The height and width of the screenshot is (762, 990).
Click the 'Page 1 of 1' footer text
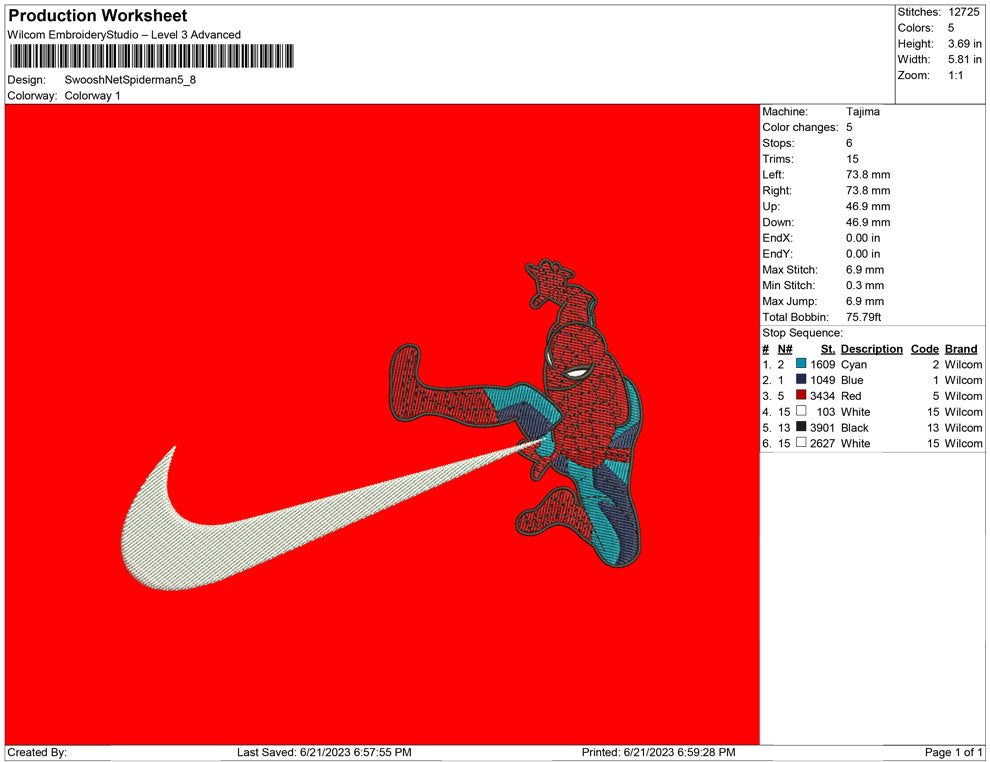coord(953,752)
